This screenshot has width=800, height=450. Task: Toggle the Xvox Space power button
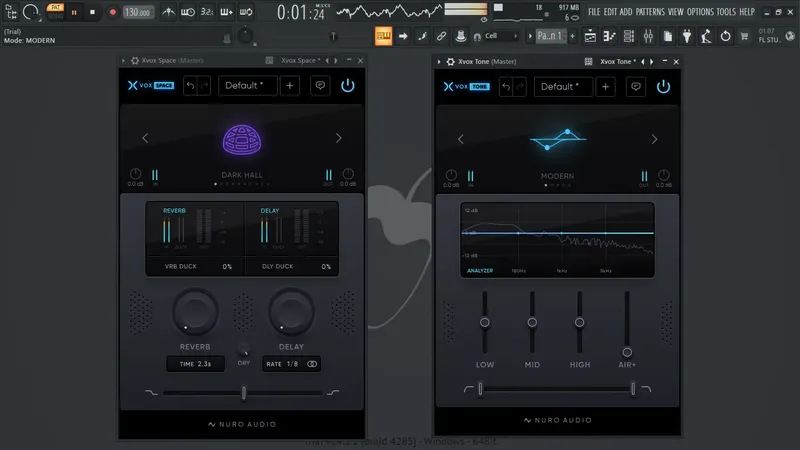click(347, 85)
